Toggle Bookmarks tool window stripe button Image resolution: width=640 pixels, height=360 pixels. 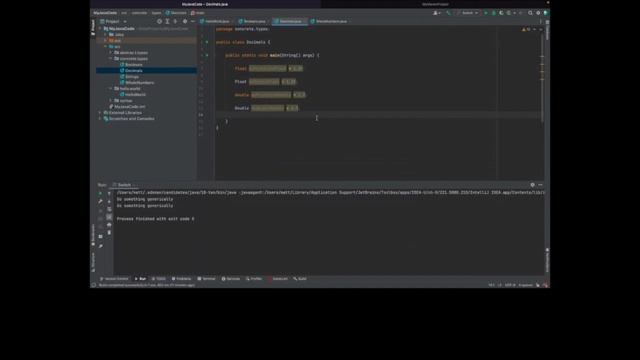pos(93,235)
